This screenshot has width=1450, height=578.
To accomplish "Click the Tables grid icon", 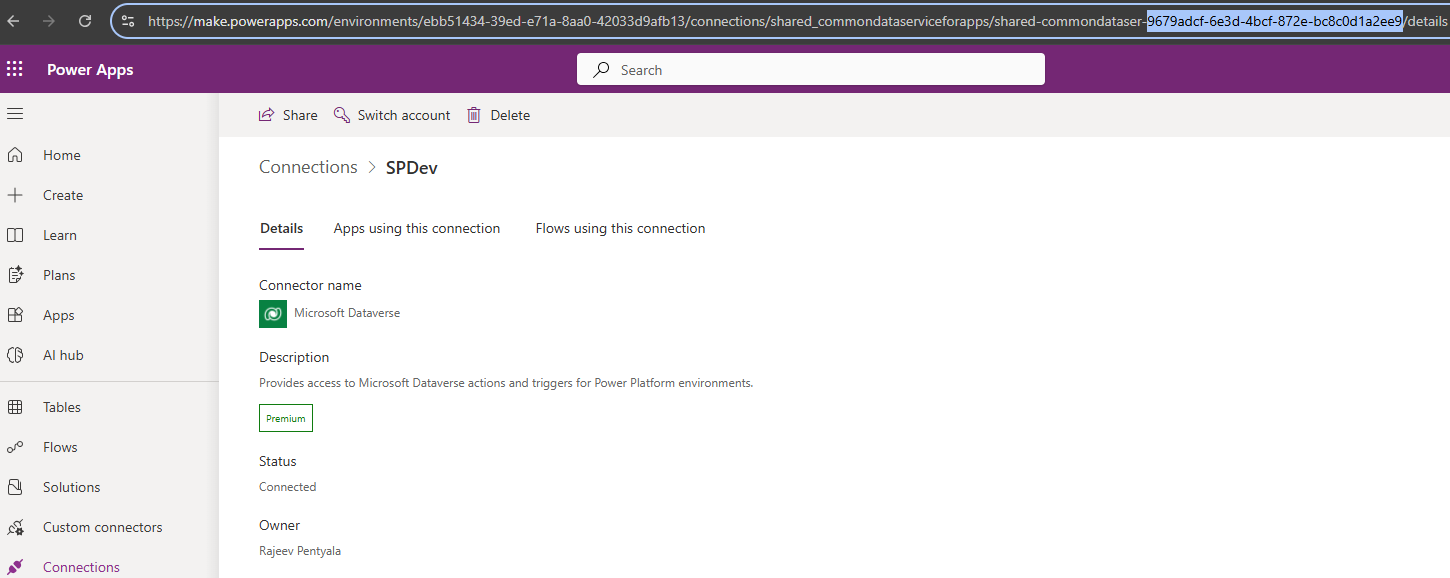I will (x=15, y=407).
